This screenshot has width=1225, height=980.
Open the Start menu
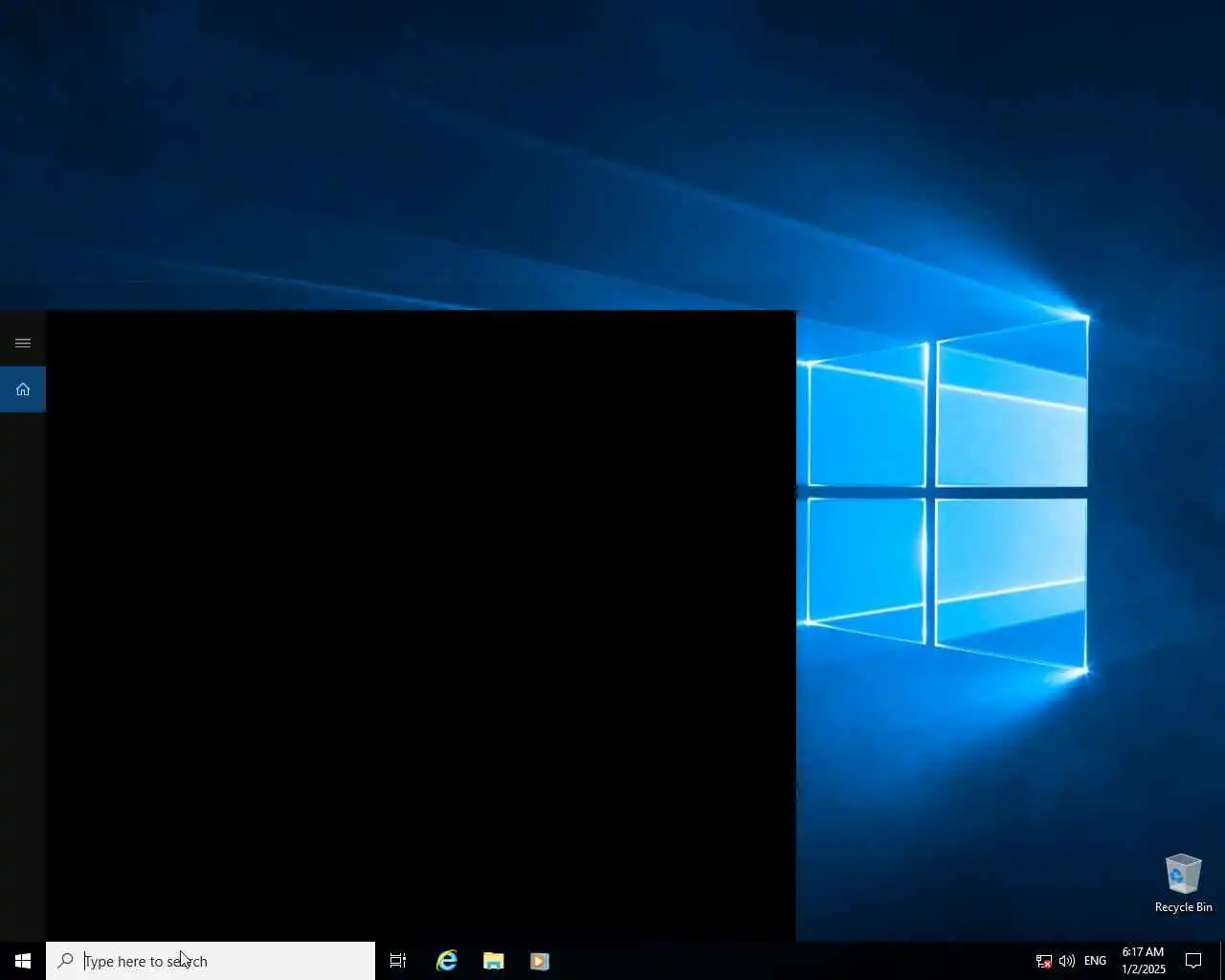click(x=23, y=961)
